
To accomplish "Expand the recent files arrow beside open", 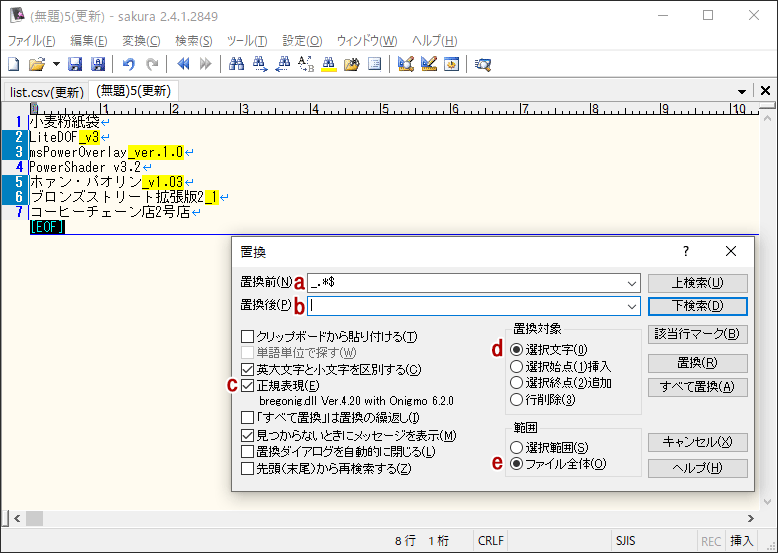I will click(56, 64).
